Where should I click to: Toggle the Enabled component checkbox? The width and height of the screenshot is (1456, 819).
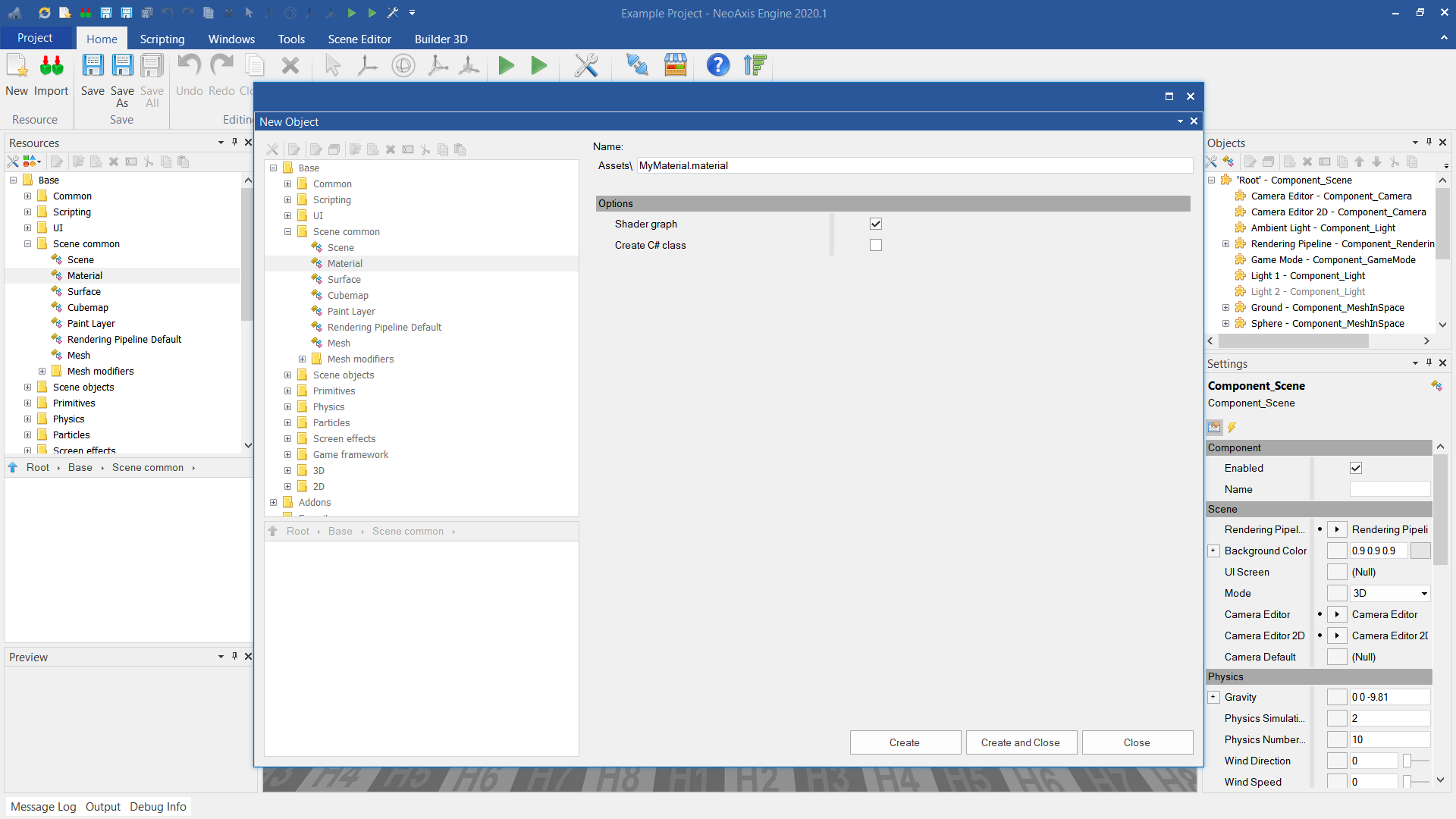pos(1356,468)
